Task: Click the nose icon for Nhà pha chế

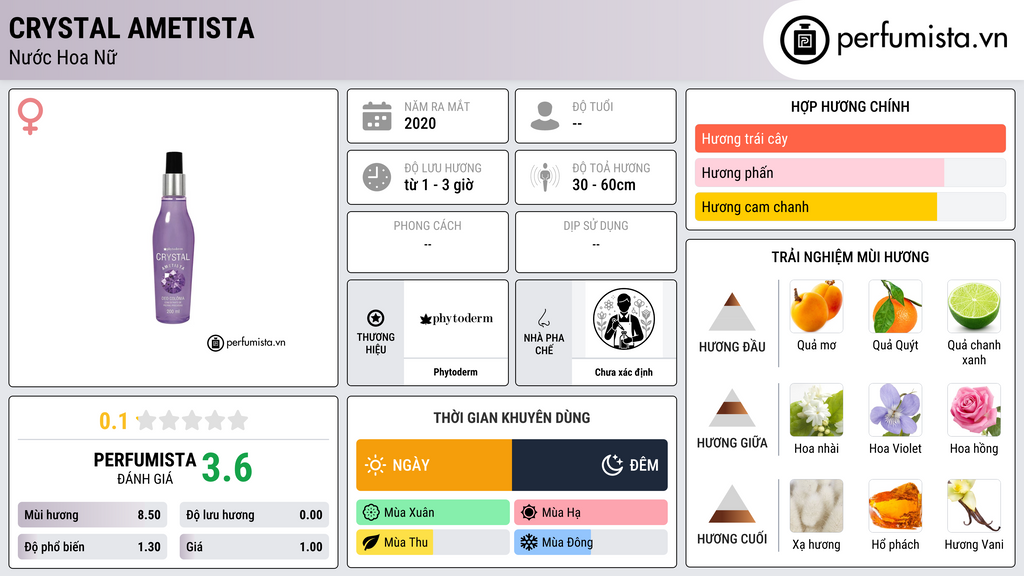Action: point(543,318)
